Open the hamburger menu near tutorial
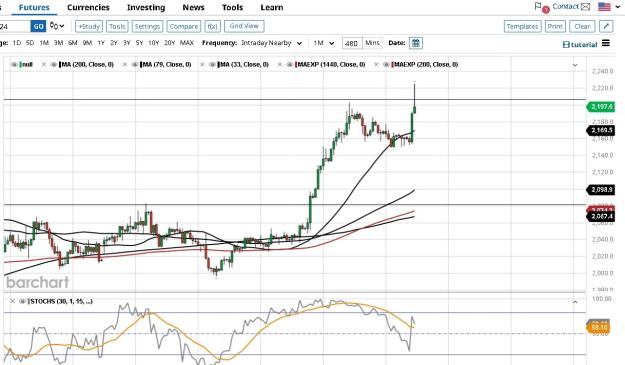The image size is (625, 365). (x=606, y=43)
